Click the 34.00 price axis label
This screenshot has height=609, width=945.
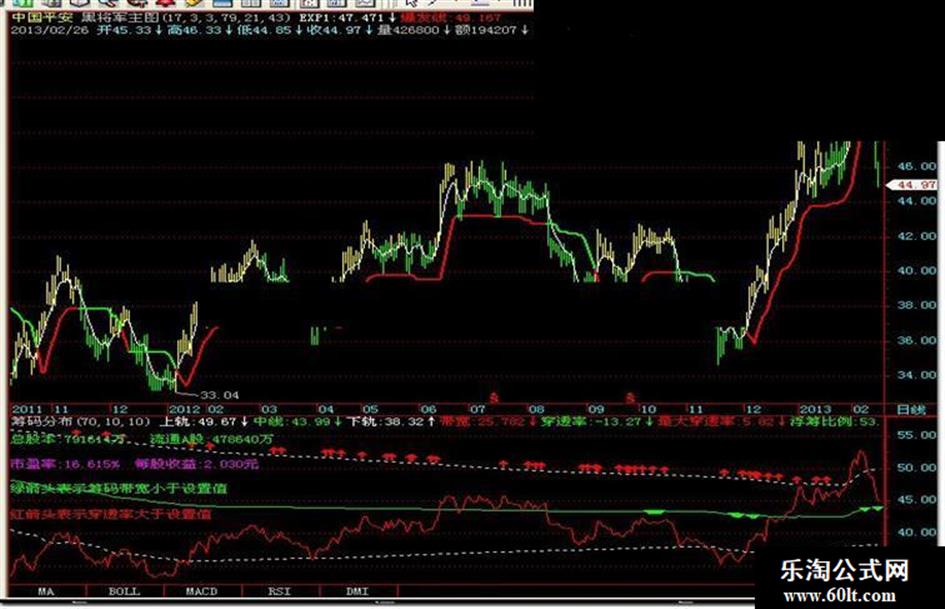(917, 374)
